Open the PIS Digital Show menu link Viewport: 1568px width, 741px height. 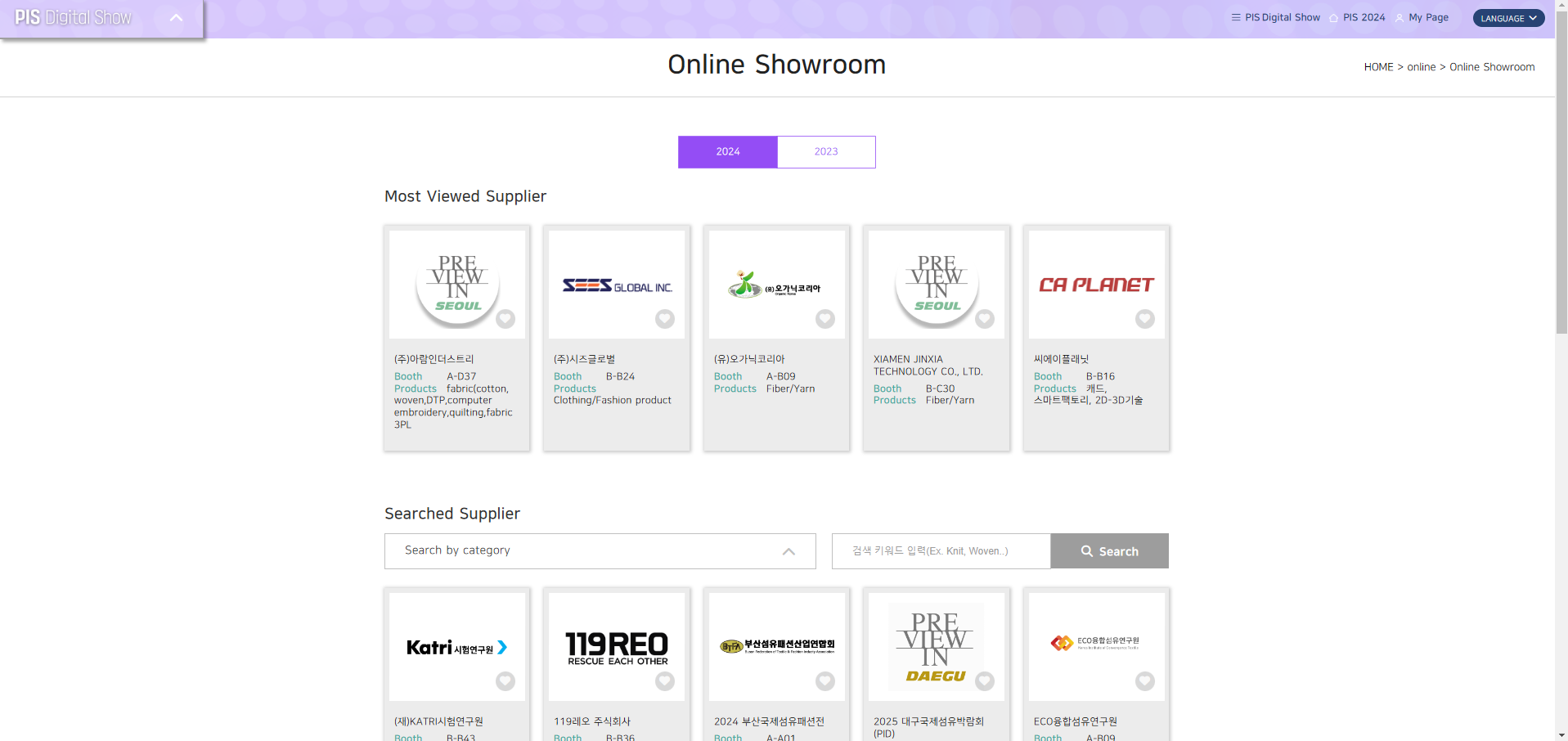[1276, 17]
